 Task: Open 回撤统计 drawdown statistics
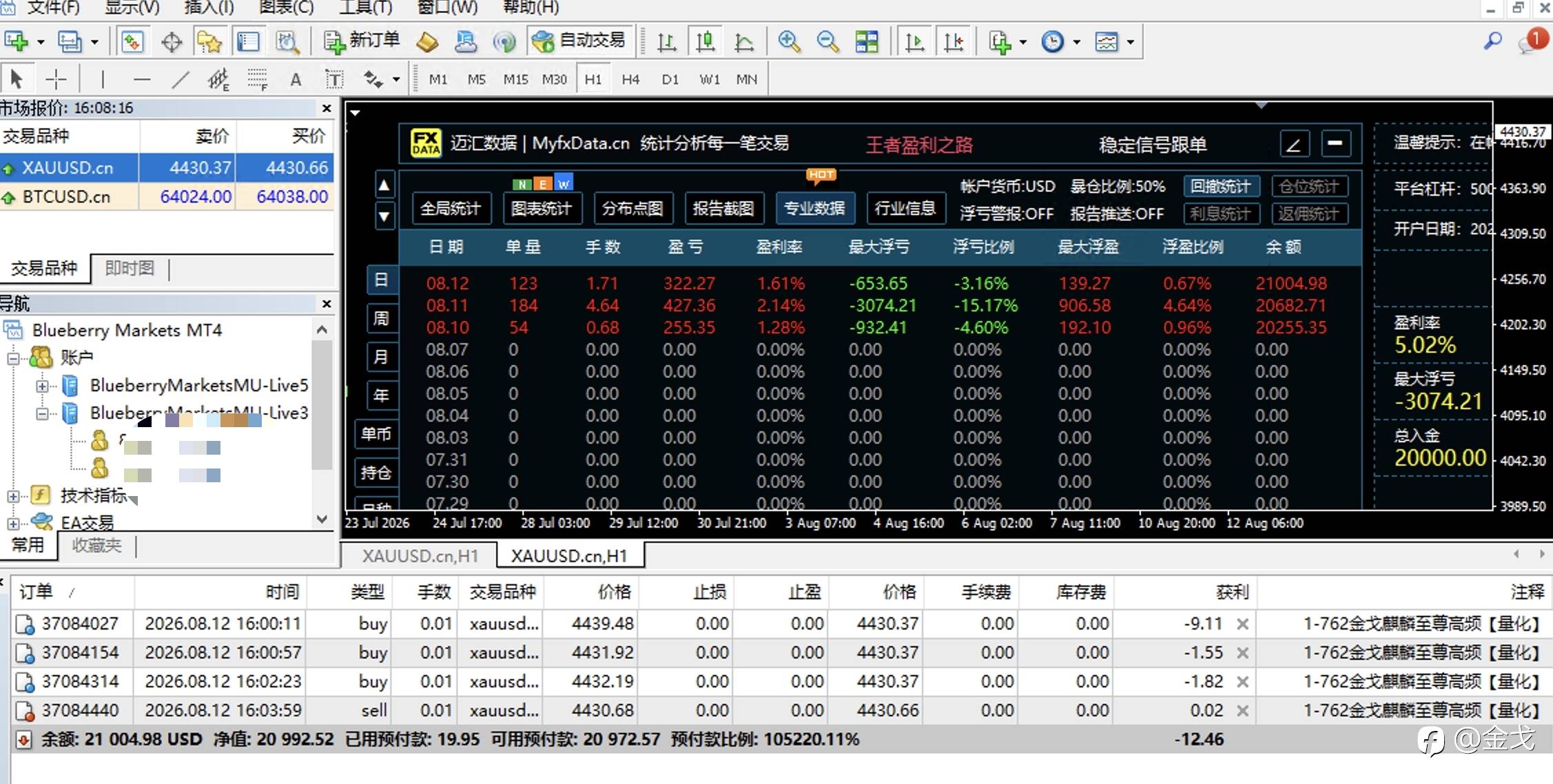(1221, 186)
